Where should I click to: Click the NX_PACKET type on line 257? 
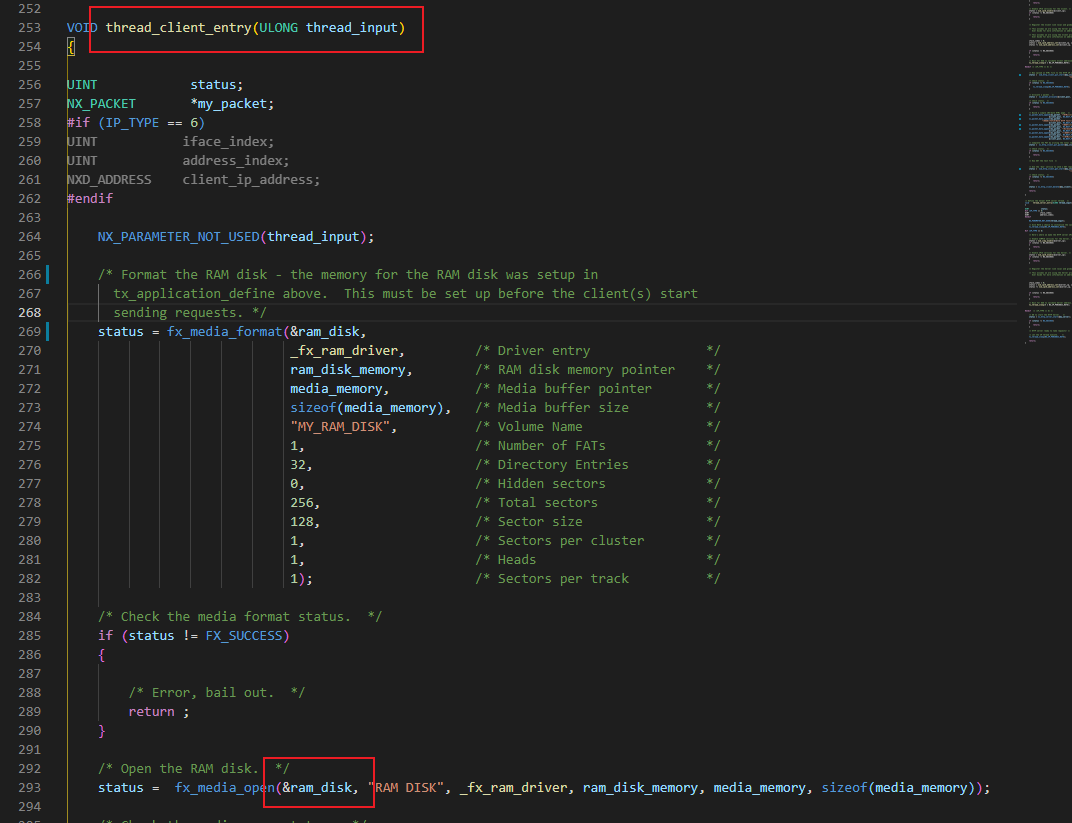(101, 104)
